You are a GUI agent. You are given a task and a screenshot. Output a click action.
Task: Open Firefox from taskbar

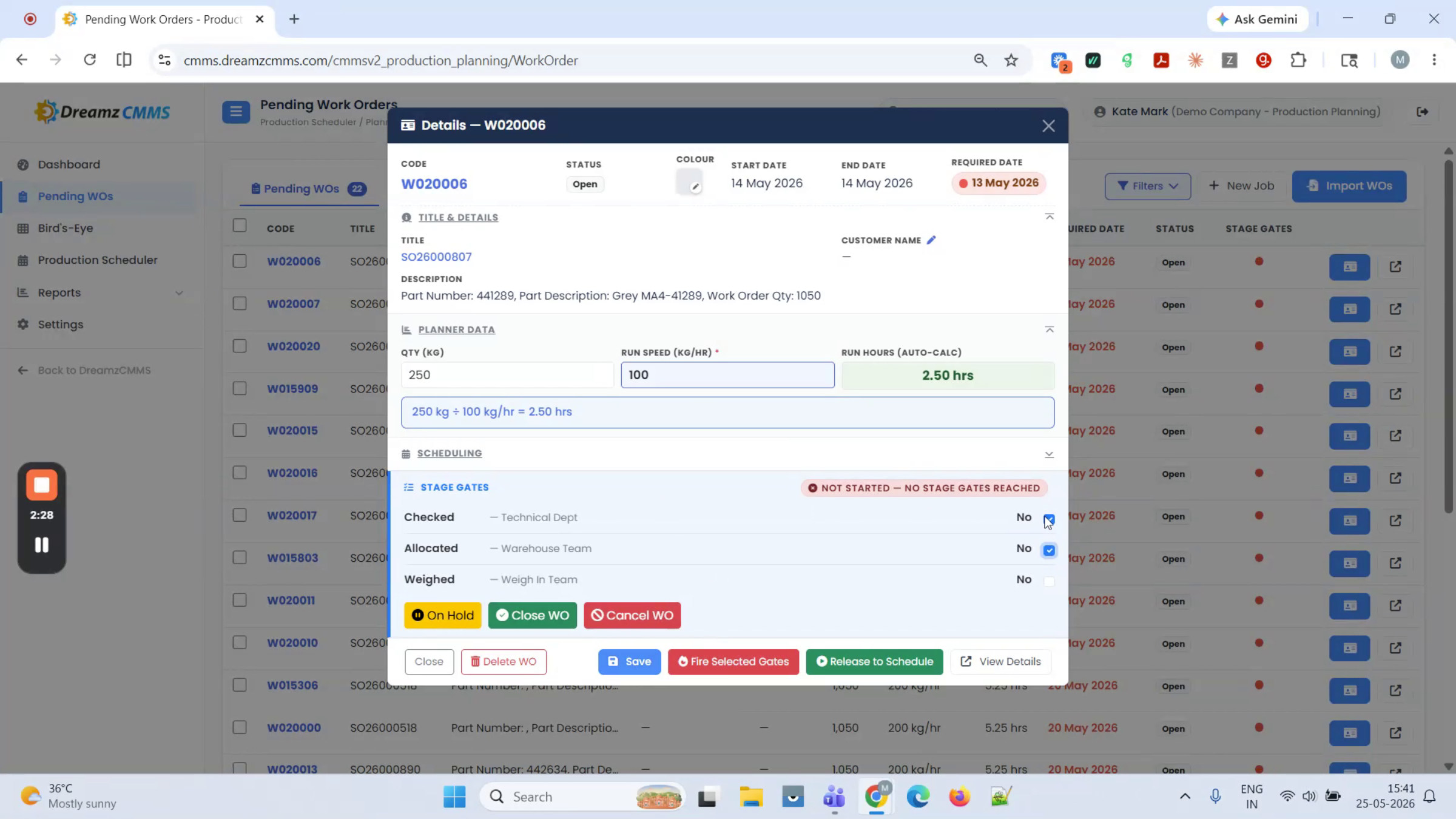pyautogui.click(x=959, y=797)
